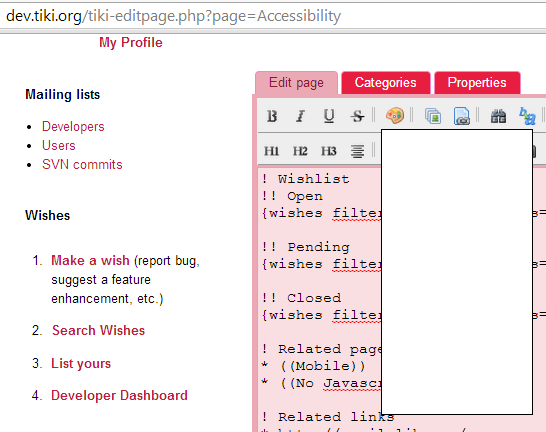The image size is (546, 432).
Task: Click the browser address bar URL
Action: [x=173, y=16]
